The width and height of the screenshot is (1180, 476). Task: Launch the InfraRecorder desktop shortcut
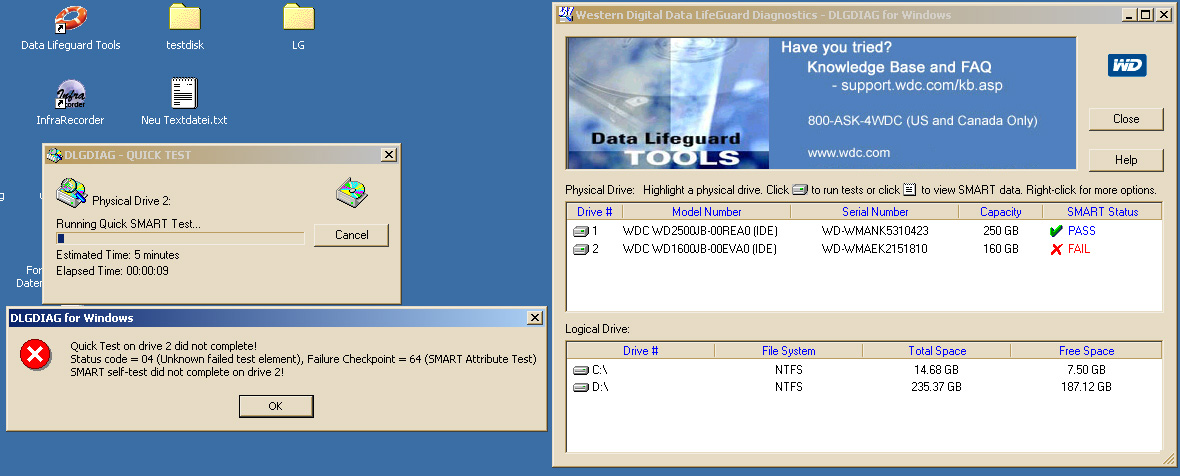[x=71, y=93]
